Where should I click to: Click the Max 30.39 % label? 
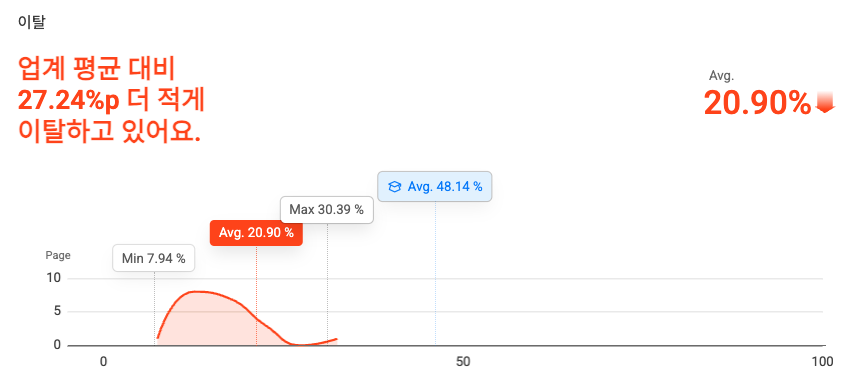click(x=327, y=210)
